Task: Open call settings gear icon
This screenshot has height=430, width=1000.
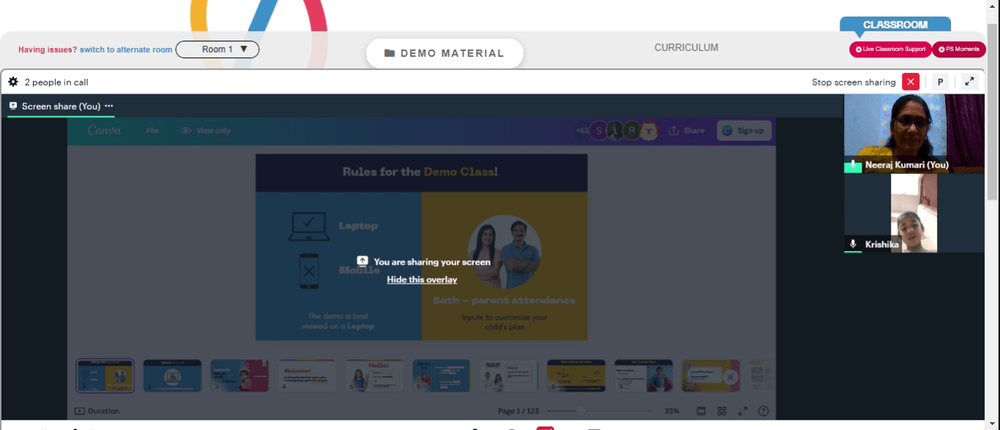Action: tap(13, 82)
